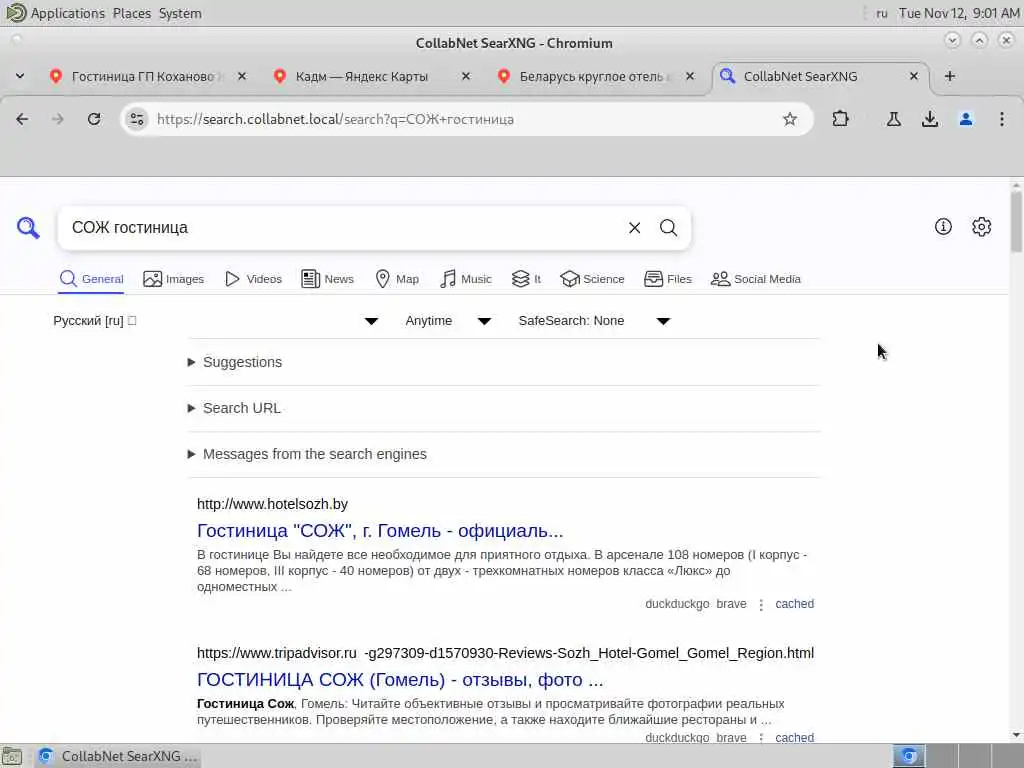Screen dimensions: 1024x768
Task: Open the Places menu
Action: [x=131, y=13]
